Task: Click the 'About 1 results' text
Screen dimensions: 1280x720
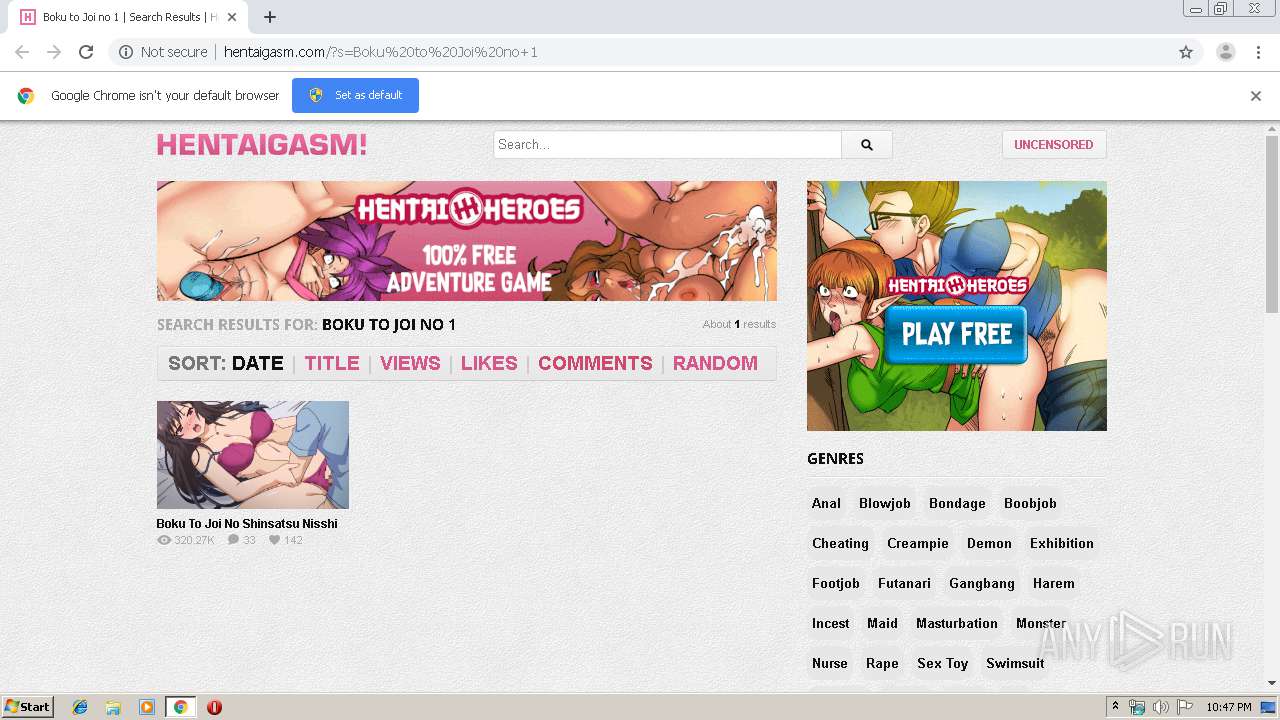Action: 739,324
